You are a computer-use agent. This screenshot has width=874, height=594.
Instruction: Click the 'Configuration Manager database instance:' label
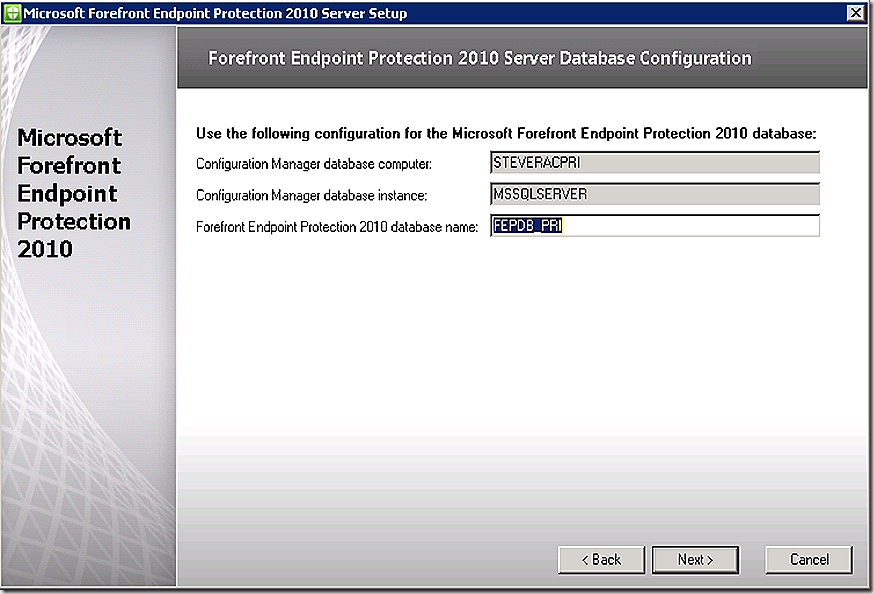tap(312, 196)
